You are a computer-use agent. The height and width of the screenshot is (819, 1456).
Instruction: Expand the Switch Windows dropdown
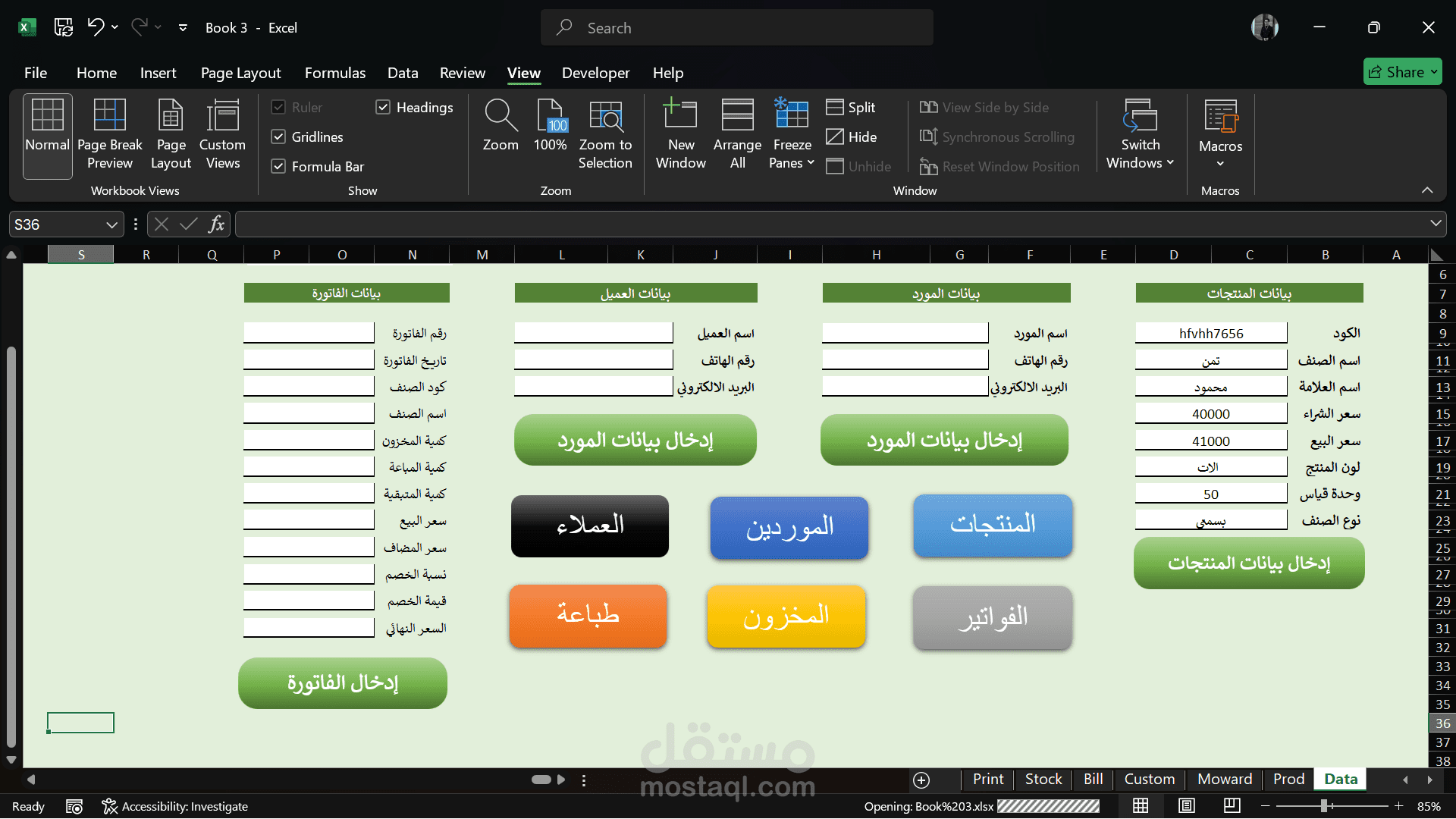click(1170, 163)
